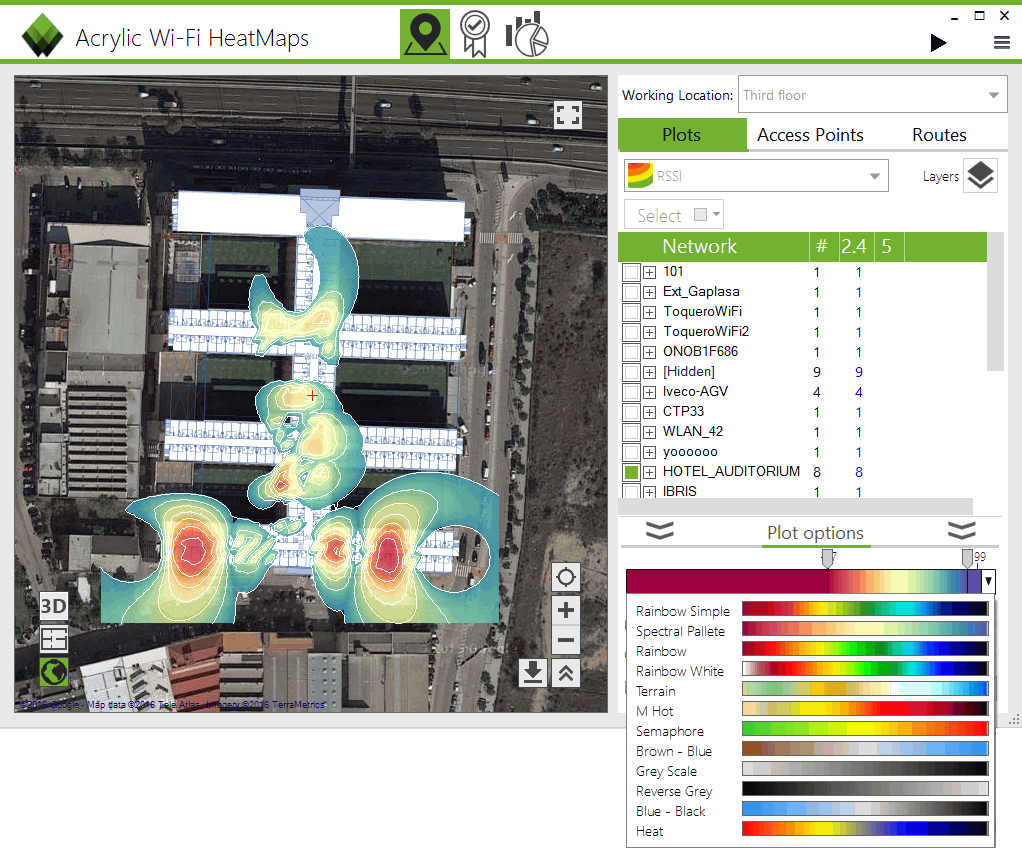Switch to the Access Points tab
1022x848 pixels.
(810, 135)
